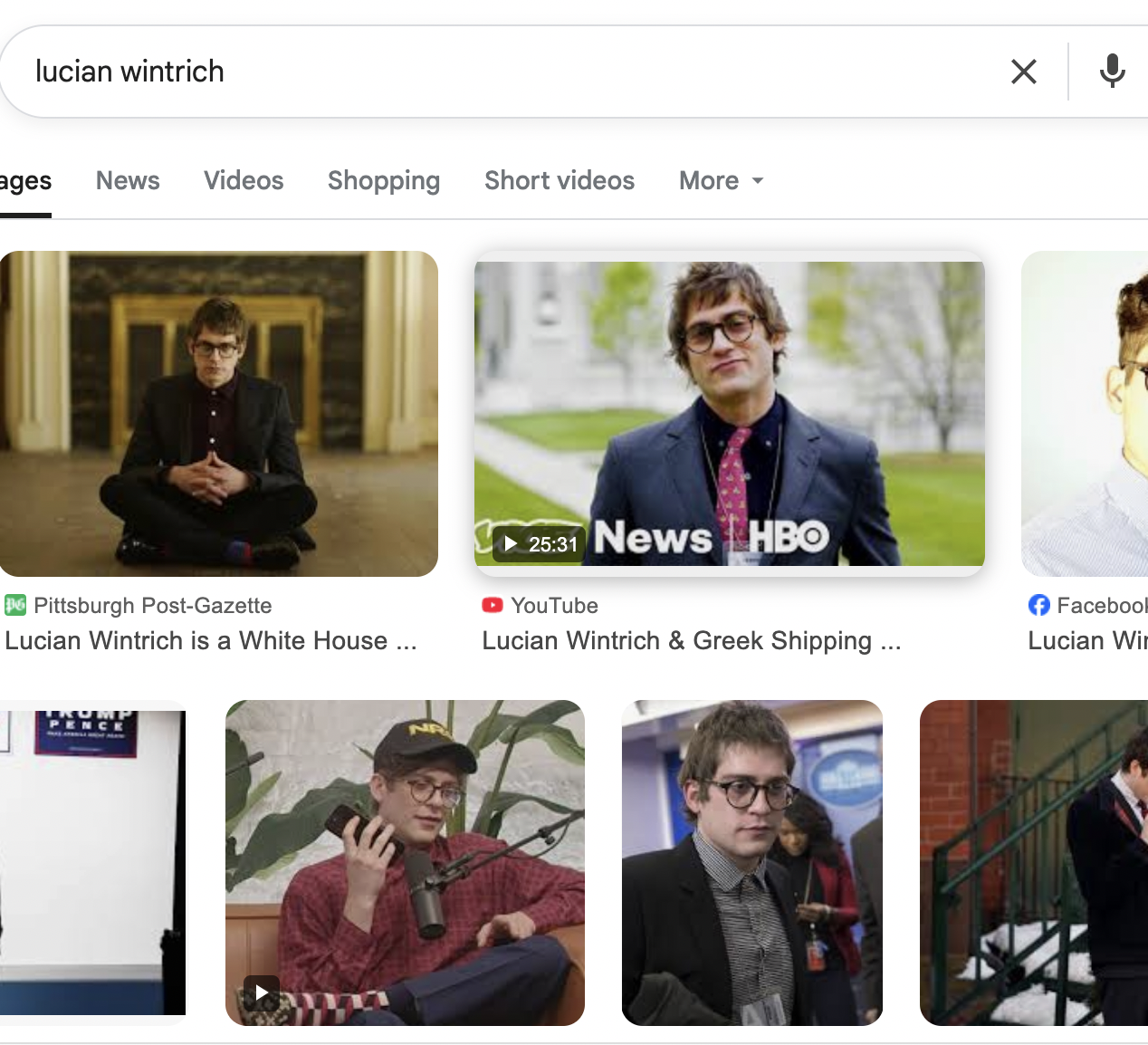Open 'Lucian Wintrich & Greek Shipping' link
The height and width of the screenshot is (1045, 1148).
[692, 641]
